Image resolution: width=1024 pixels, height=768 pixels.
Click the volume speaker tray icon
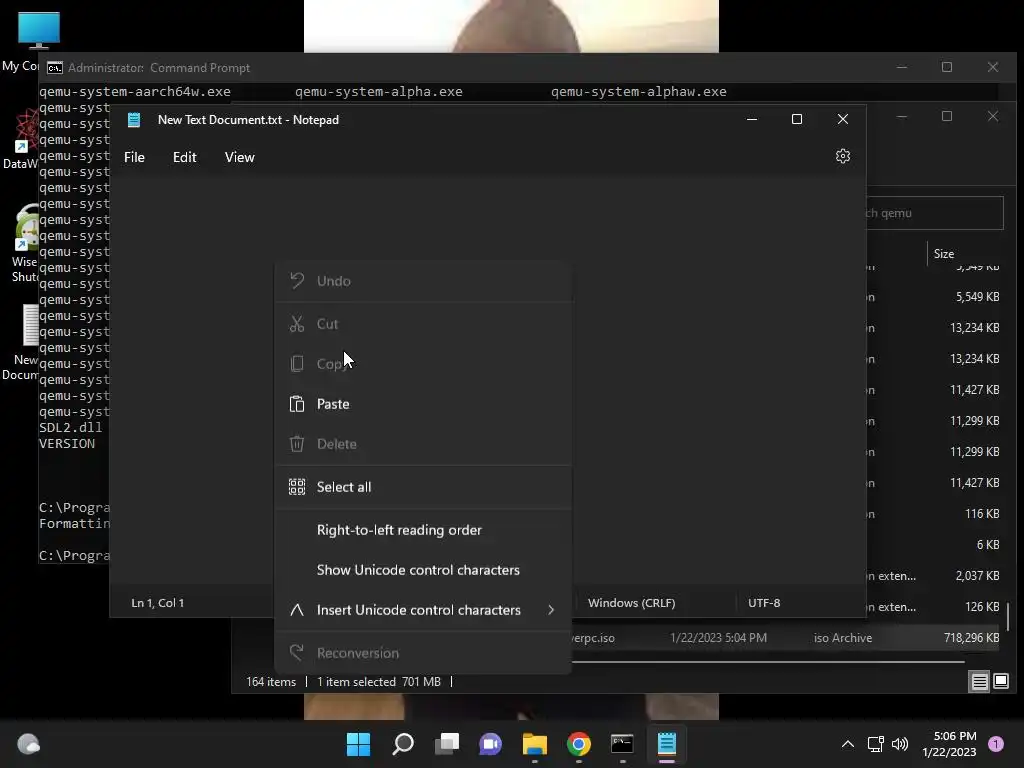coord(900,744)
